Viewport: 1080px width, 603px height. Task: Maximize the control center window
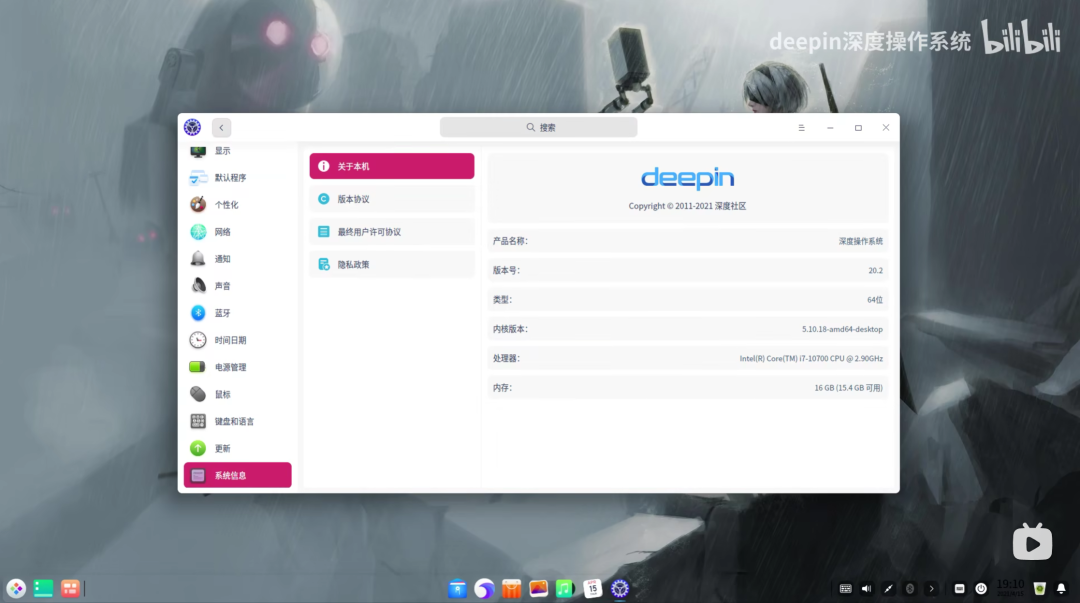coord(858,127)
